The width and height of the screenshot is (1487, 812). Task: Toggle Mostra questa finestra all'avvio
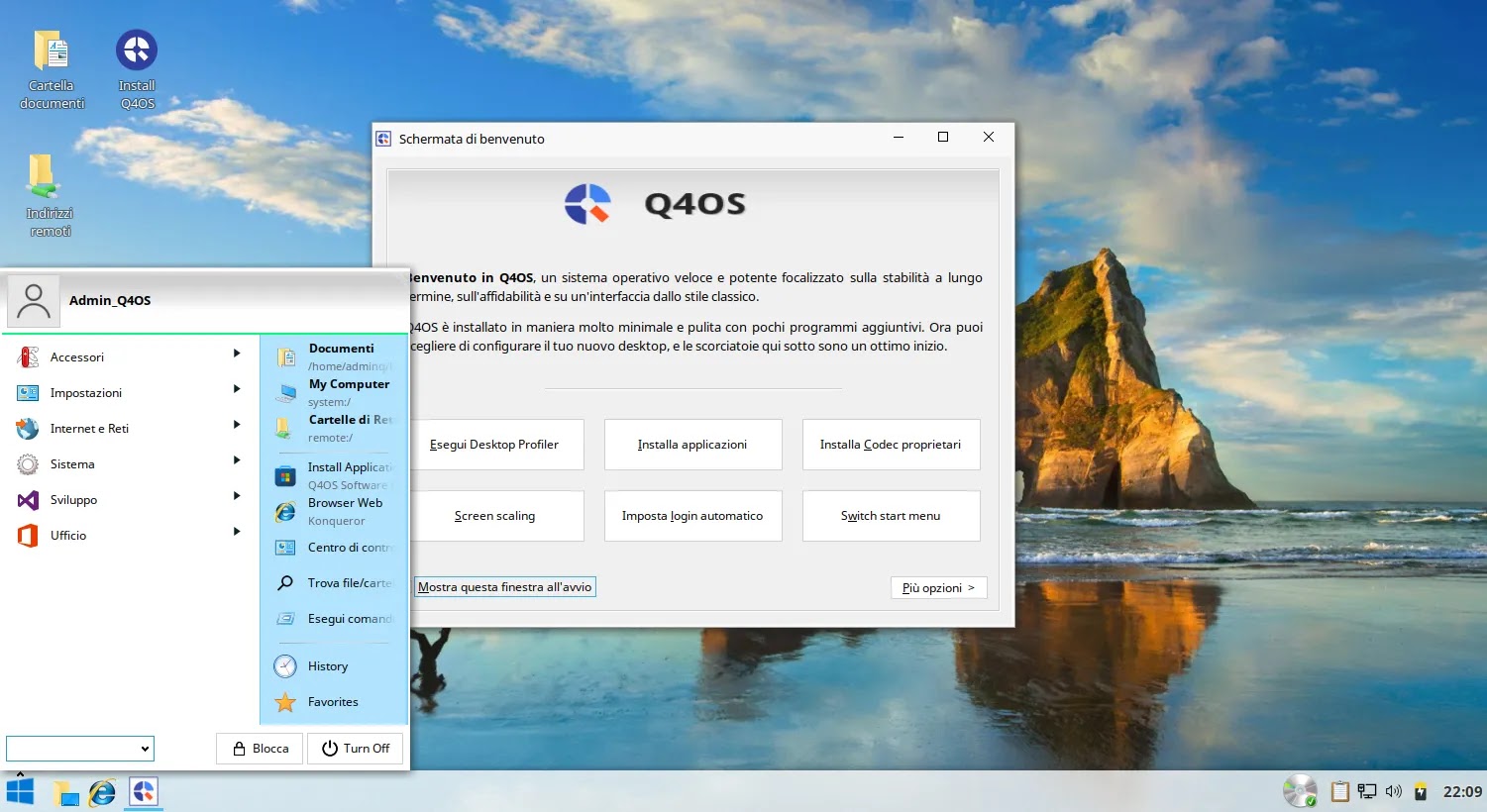tap(504, 587)
